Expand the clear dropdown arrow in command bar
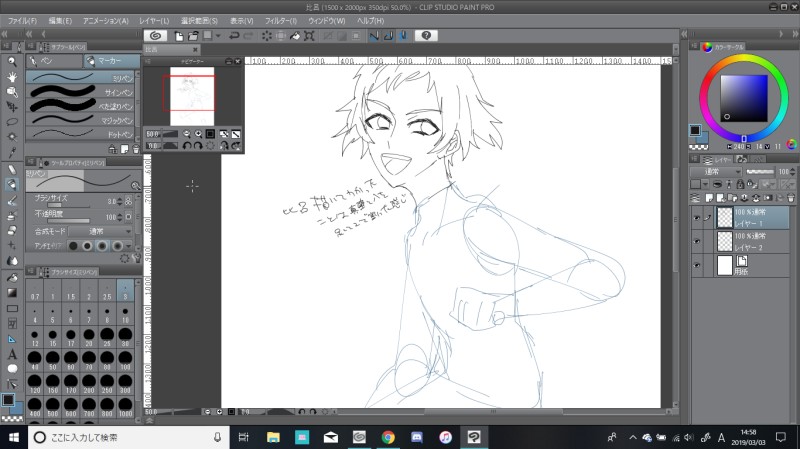The width and height of the screenshot is (800, 449). [x=218, y=36]
